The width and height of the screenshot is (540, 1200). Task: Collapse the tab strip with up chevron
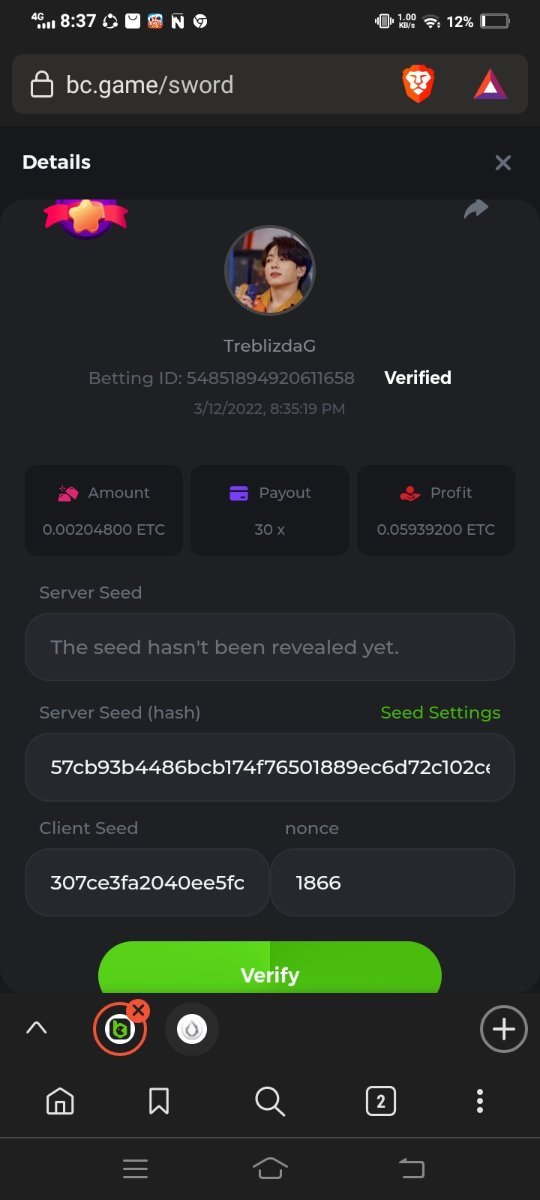[x=36, y=1028]
